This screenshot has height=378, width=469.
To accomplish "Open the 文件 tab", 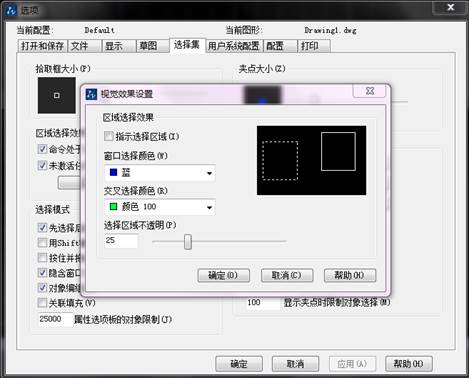I will point(85,46).
